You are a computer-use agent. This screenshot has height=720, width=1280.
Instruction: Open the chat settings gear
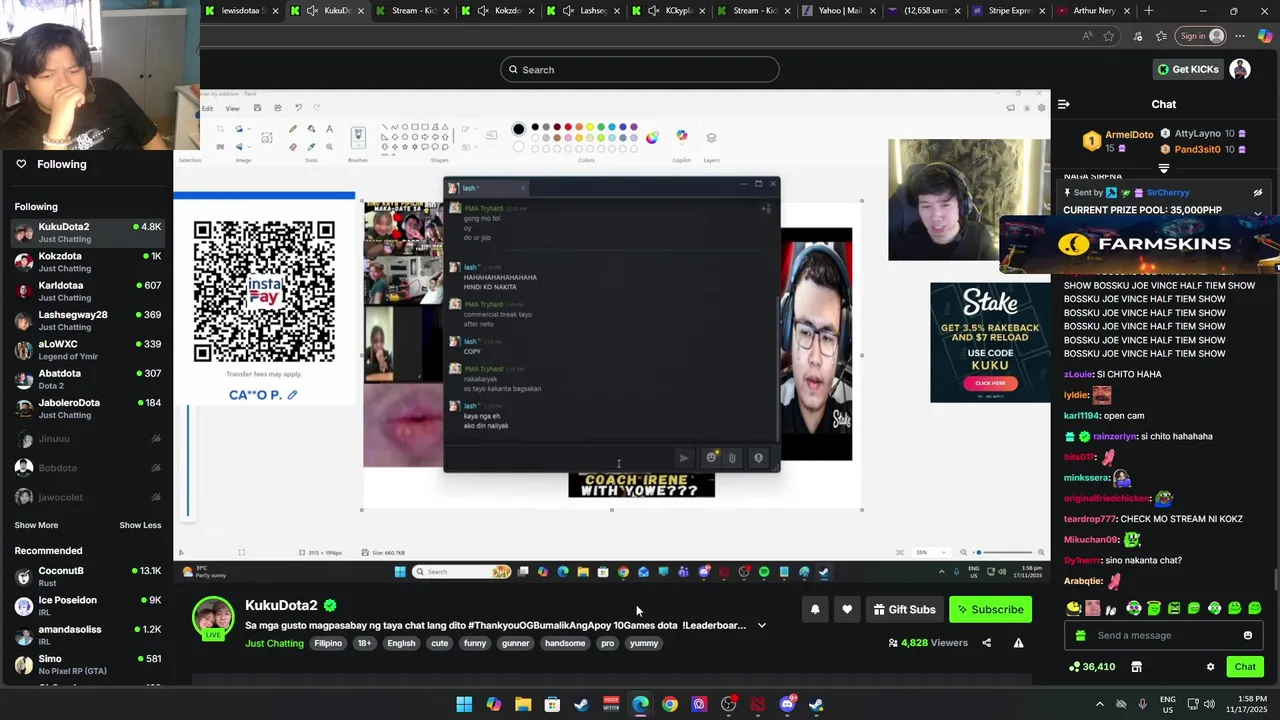(1210, 667)
